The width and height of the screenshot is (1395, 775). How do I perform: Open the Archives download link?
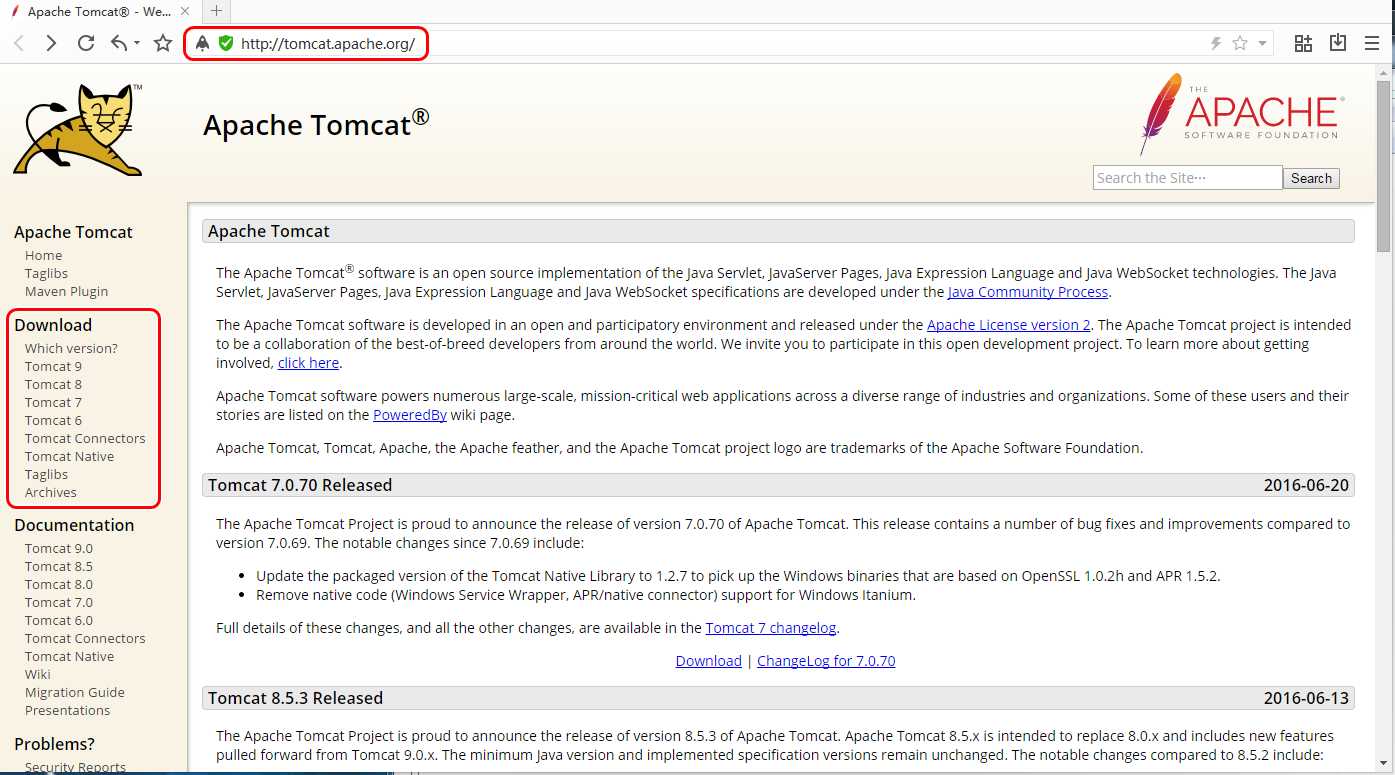pyautogui.click(x=50, y=492)
